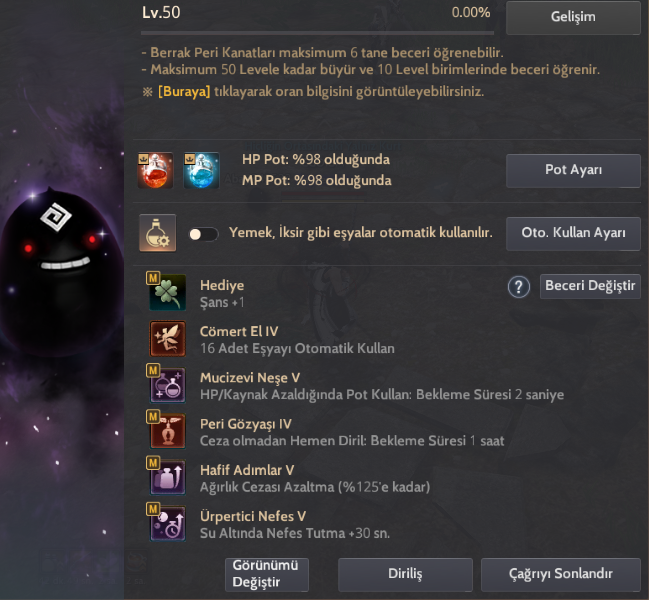Image resolution: width=650 pixels, height=603 pixels.
Task: Click the Görünümü Değiştir button
Action: tap(267, 574)
